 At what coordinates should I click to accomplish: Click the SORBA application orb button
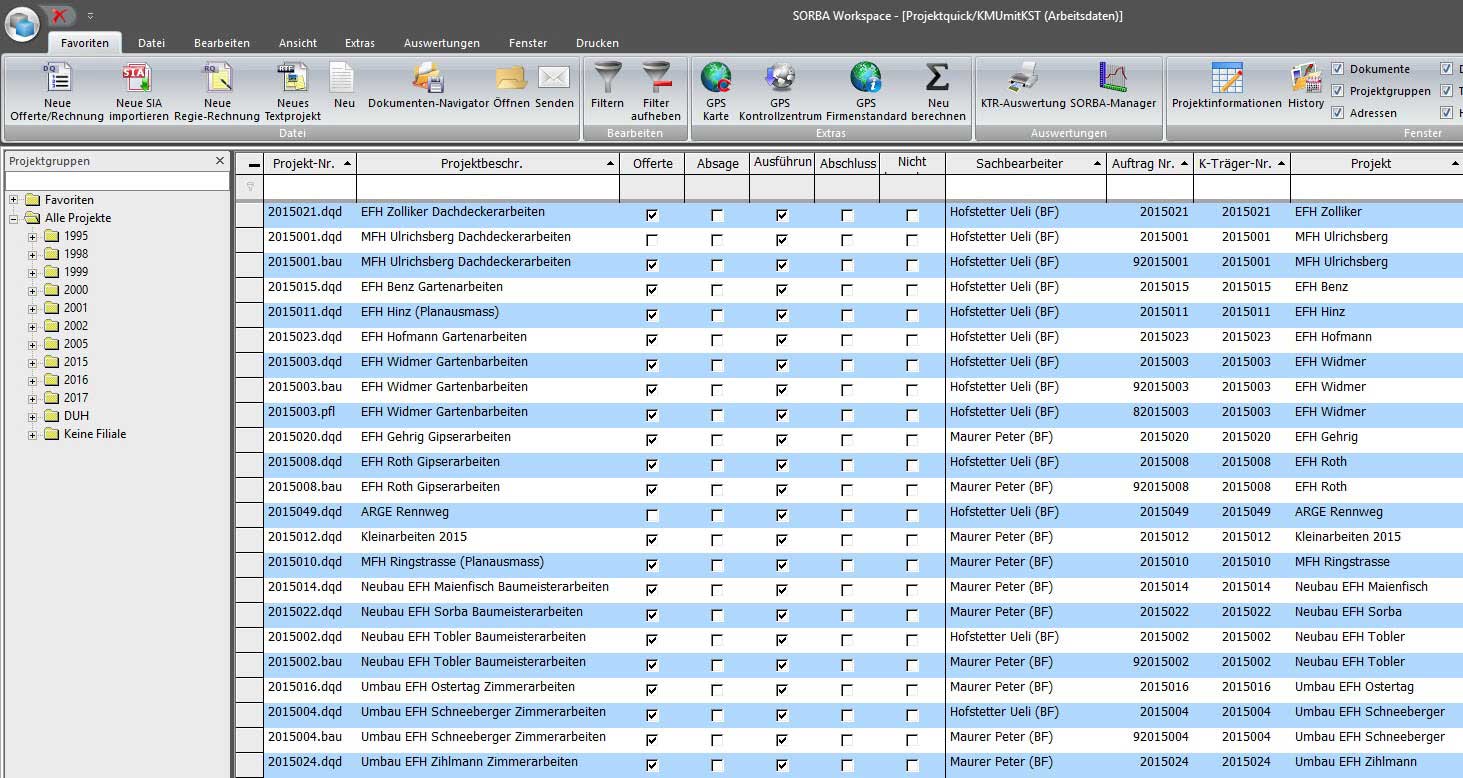(x=22, y=24)
